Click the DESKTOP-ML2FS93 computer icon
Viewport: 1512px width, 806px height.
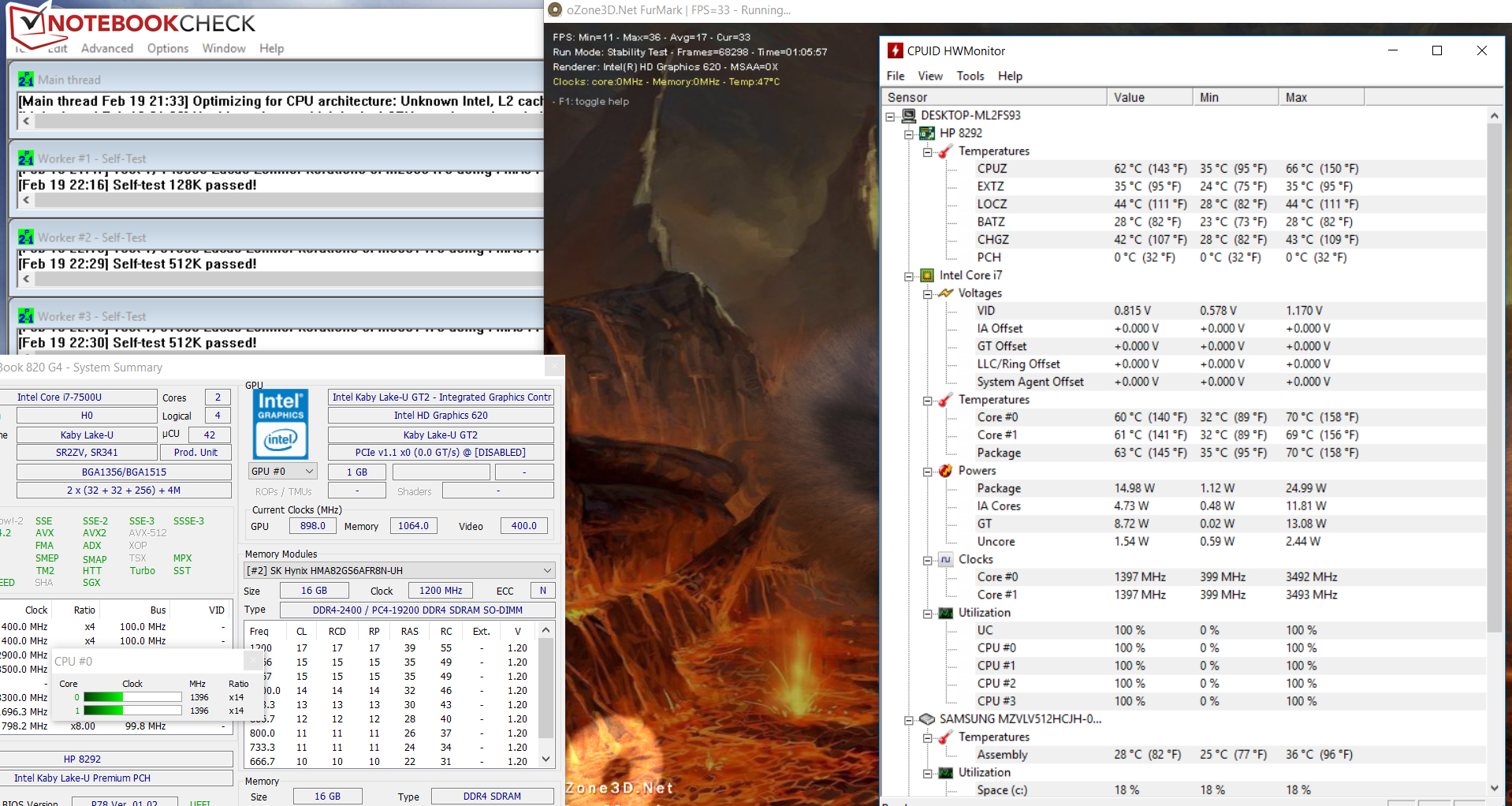(x=909, y=115)
